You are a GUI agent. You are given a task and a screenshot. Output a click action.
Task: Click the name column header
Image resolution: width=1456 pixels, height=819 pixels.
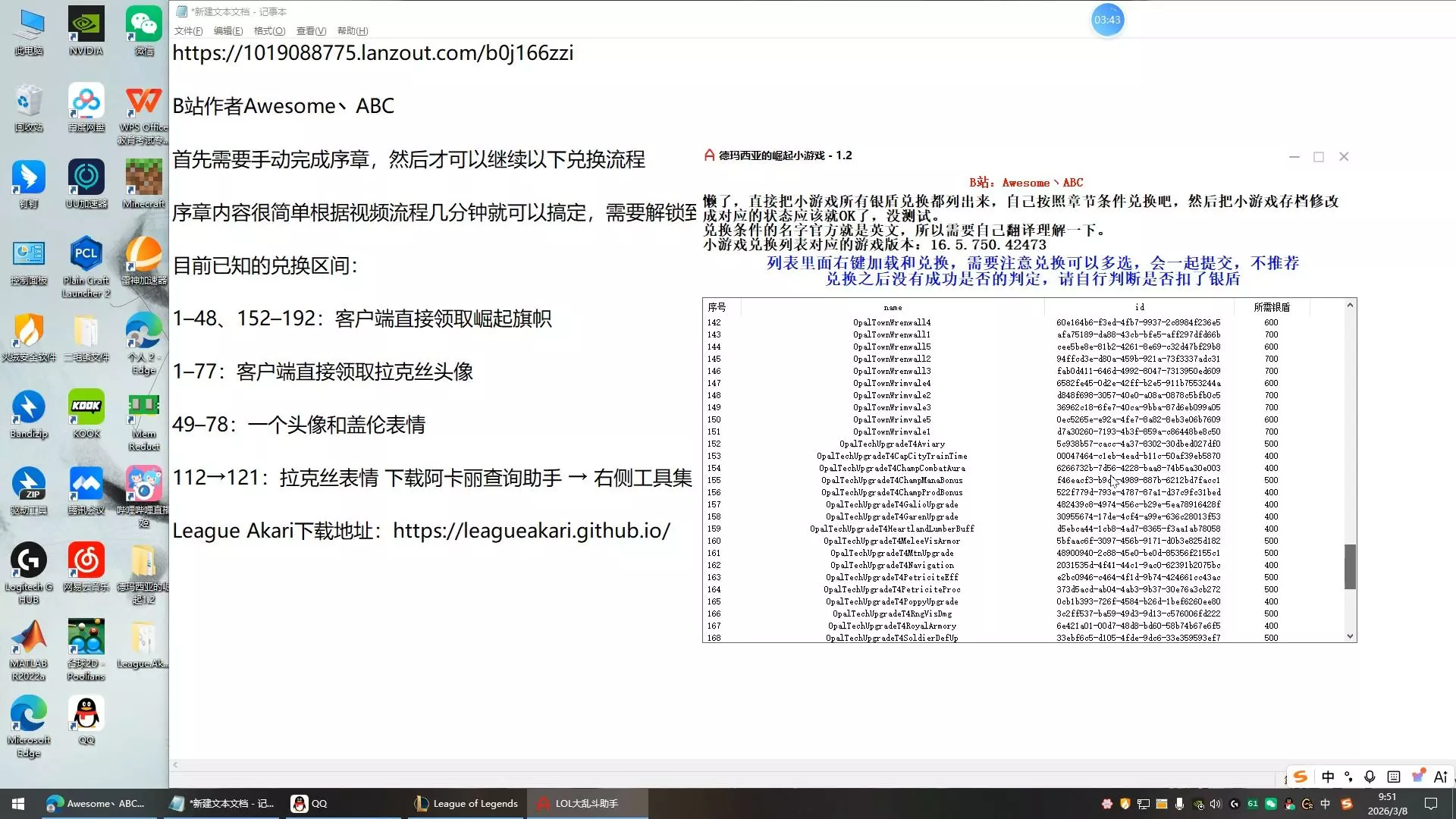pos(893,307)
